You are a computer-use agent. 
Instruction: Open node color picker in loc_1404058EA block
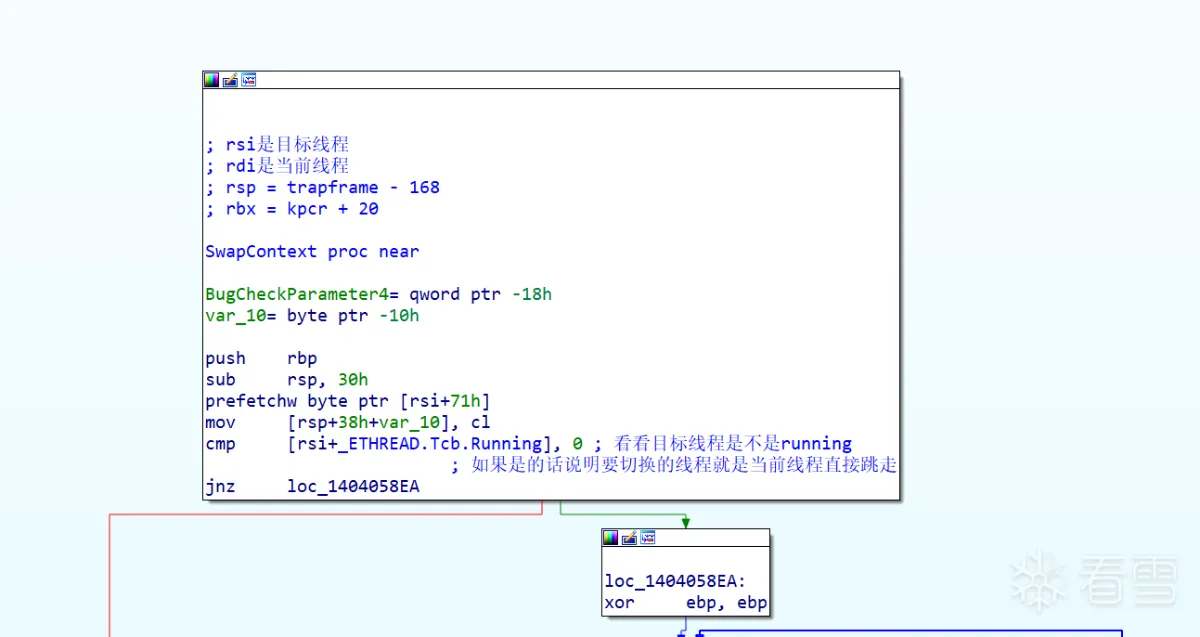(x=610, y=538)
